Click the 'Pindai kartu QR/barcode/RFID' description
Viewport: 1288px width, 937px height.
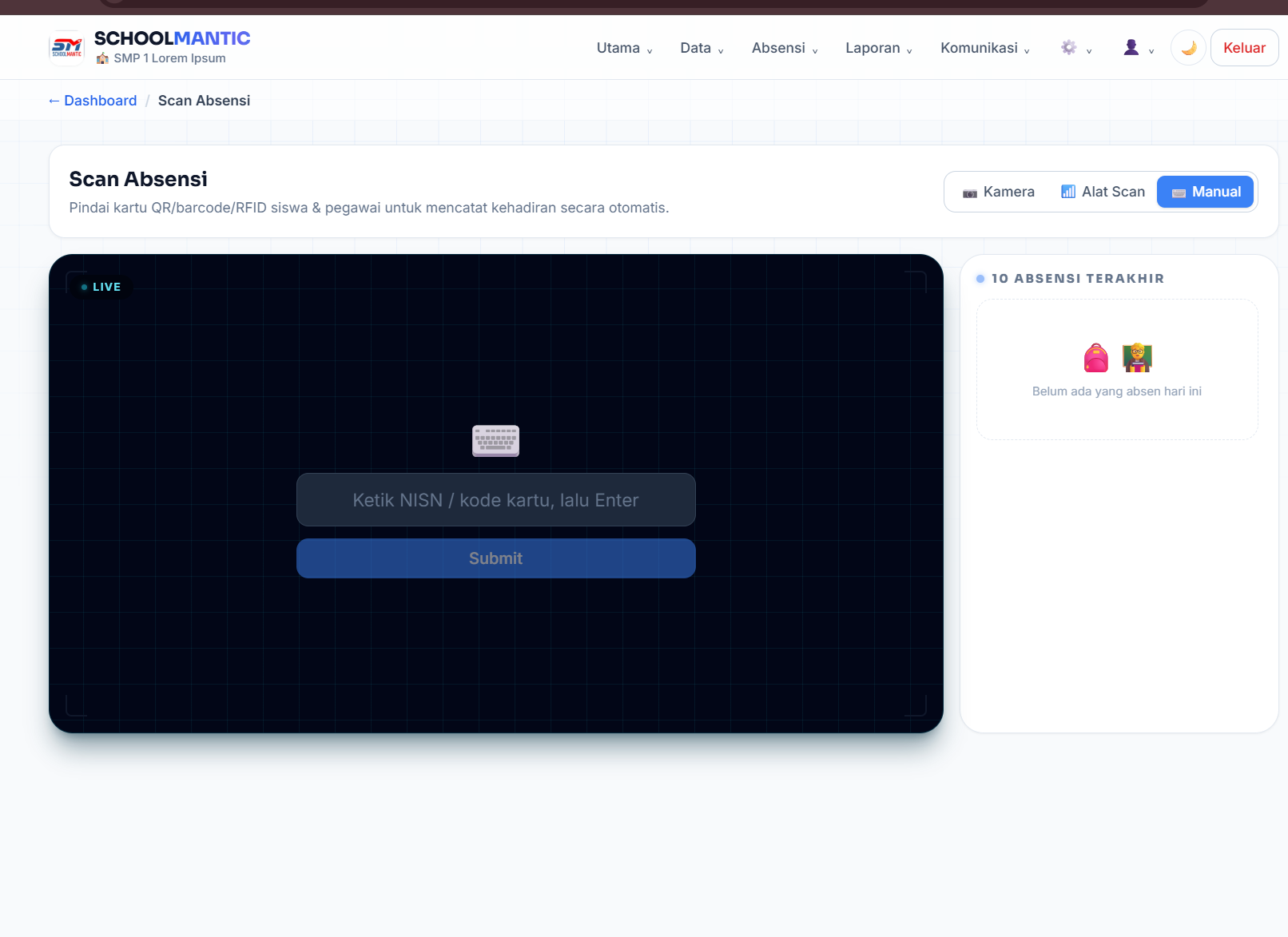coord(369,208)
